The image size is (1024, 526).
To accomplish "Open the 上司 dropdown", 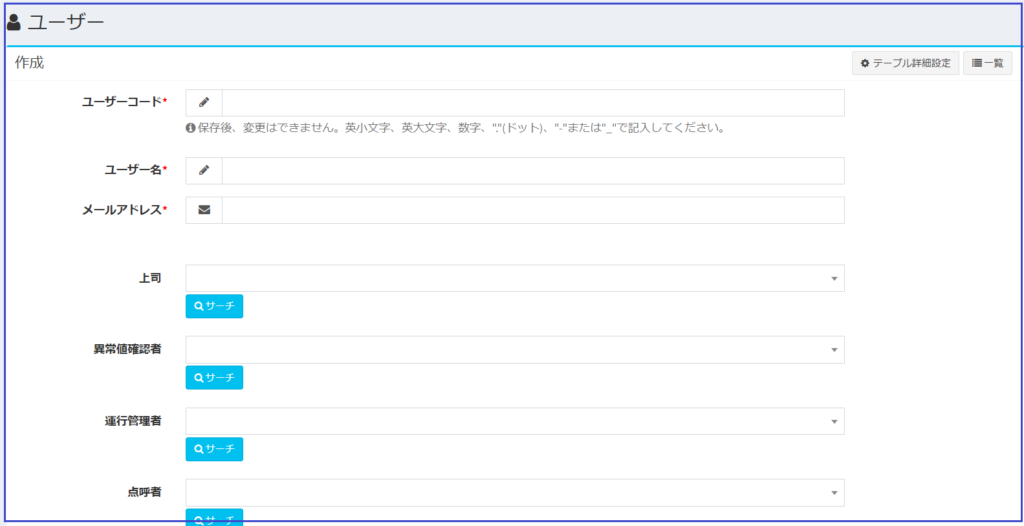I will click(515, 278).
